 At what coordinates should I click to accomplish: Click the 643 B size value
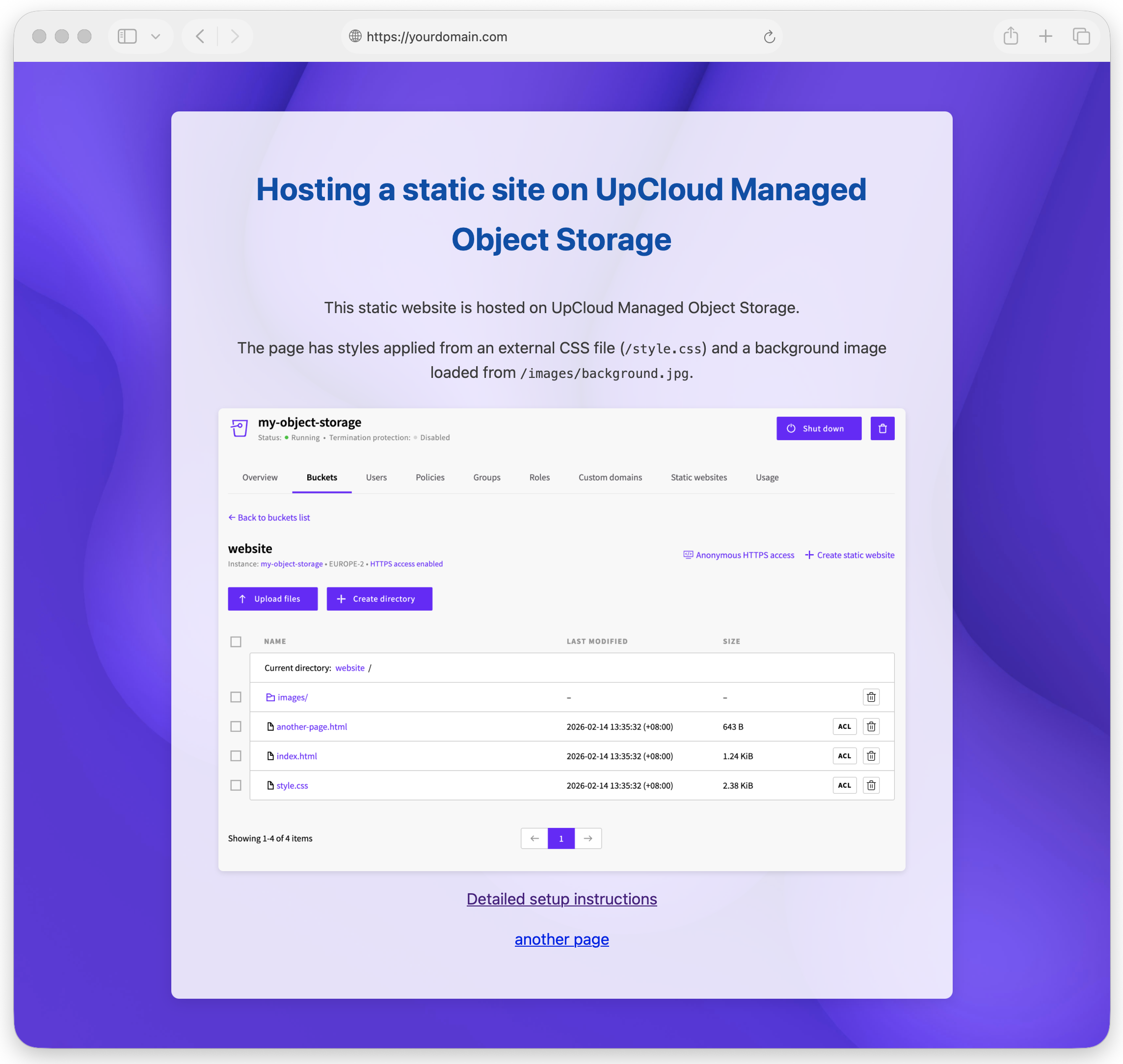[x=733, y=726]
